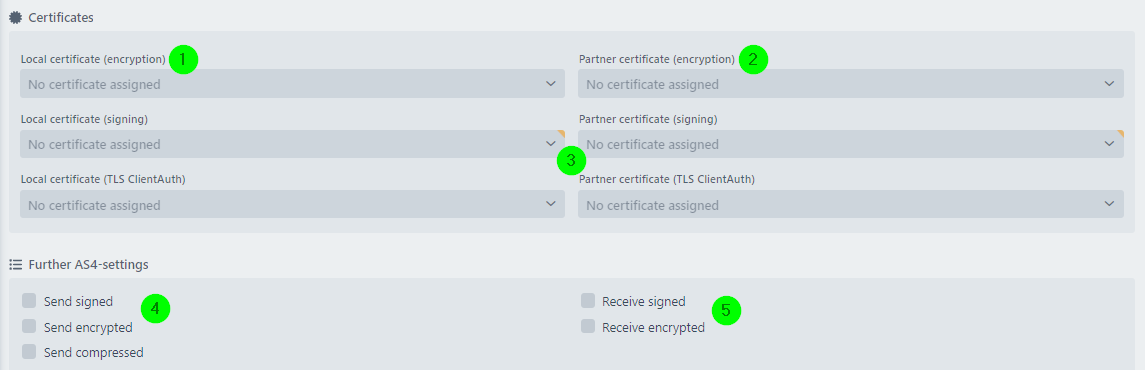This screenshot has height=370, width=1145.
Task: Enable the Receive signed checkbox
Action: (x=588, y=301)
